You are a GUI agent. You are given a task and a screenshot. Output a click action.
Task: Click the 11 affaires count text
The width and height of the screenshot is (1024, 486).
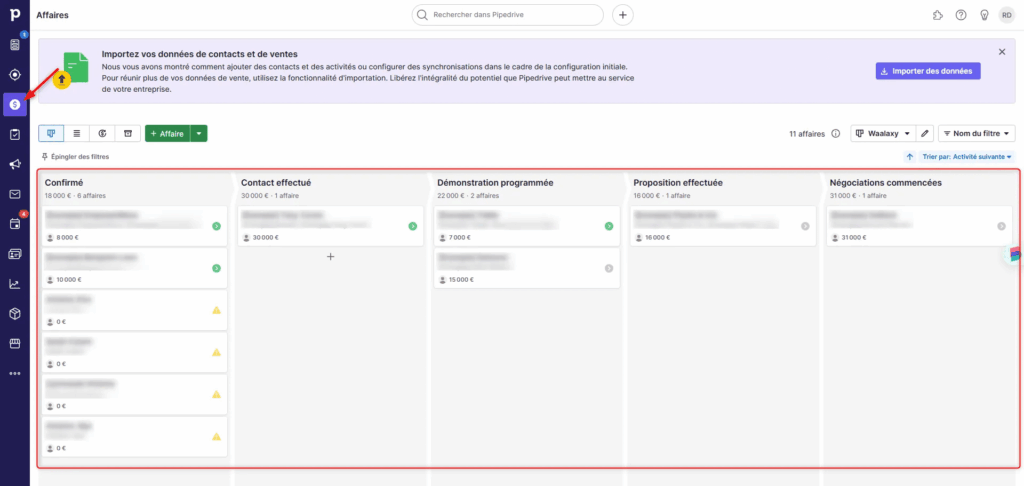pyautogui.click(x=807, y=134)
